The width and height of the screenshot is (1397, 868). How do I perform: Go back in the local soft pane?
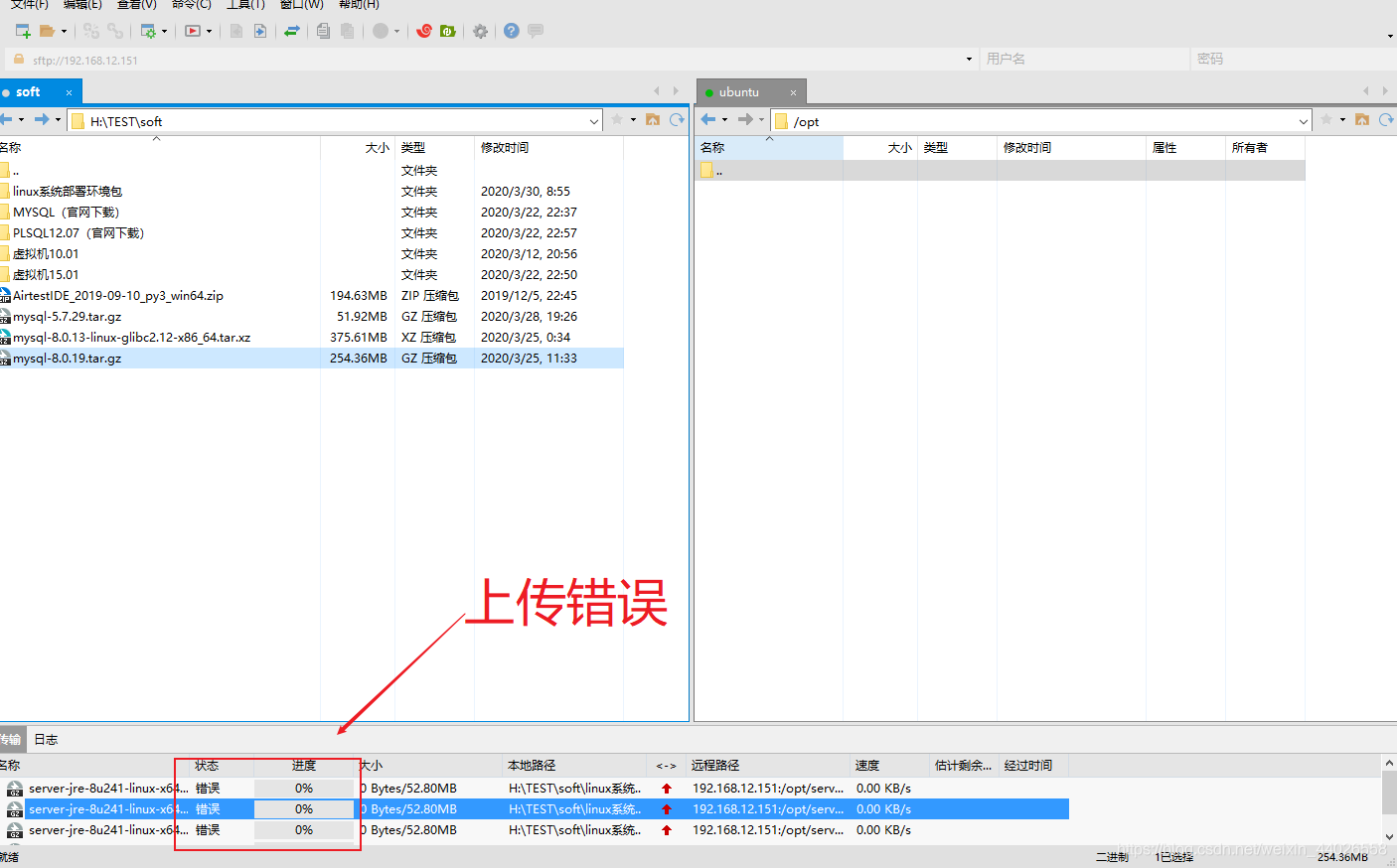coord(6,119)
